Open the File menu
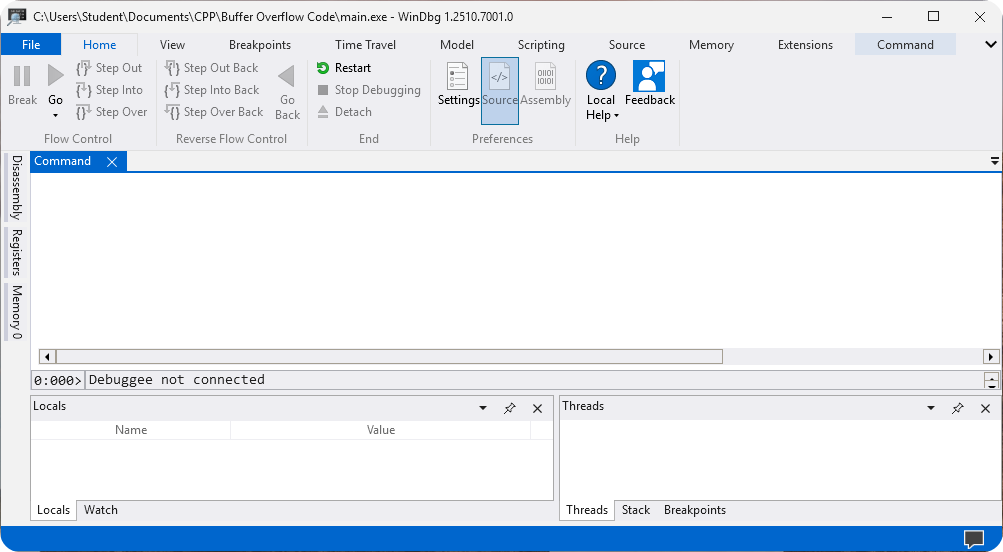Image resolution: width=1003 pixels, height=552 pixels. tap(31, 45)
